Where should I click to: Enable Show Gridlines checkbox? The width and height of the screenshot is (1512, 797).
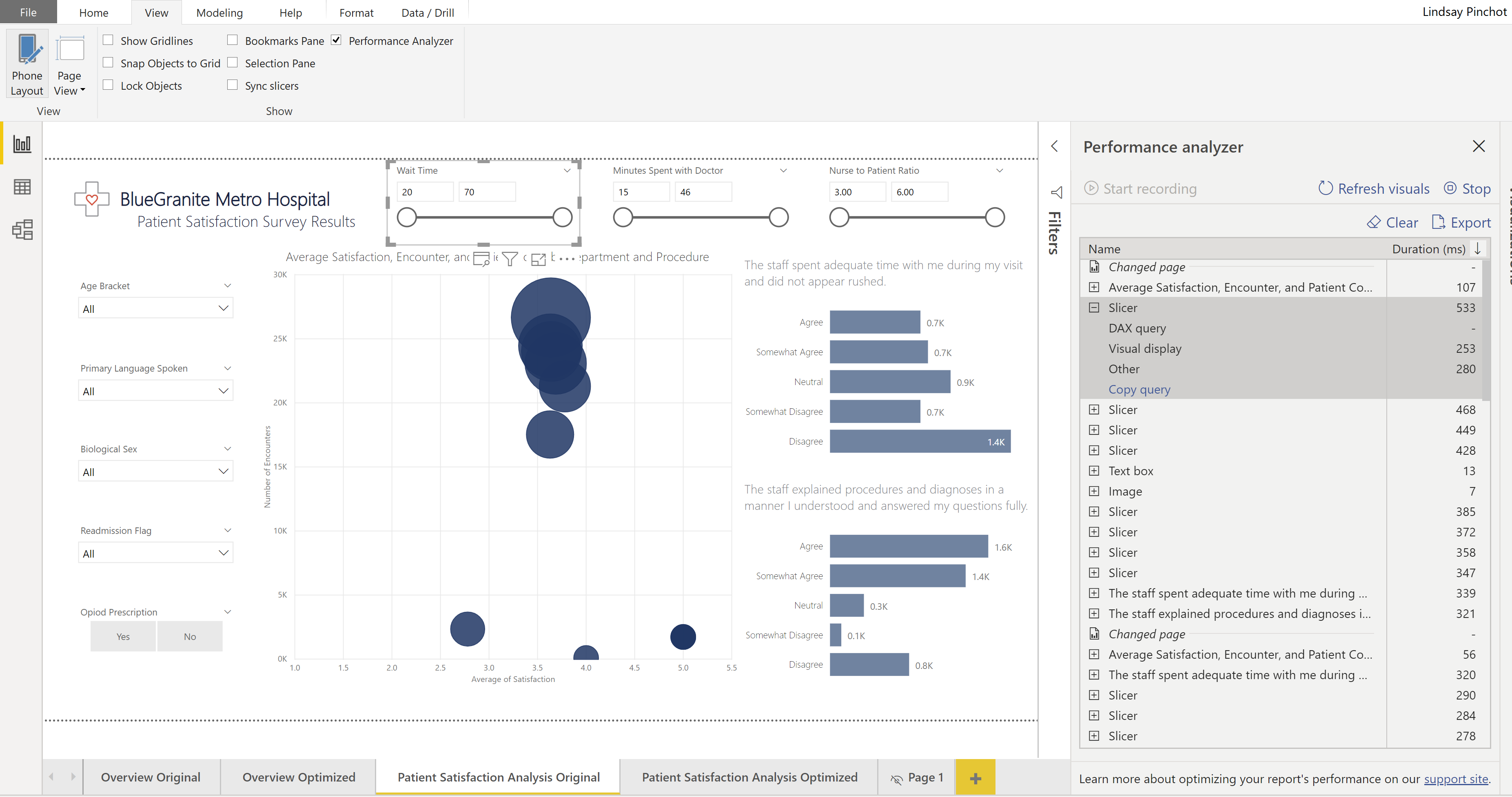coord(108,40)
